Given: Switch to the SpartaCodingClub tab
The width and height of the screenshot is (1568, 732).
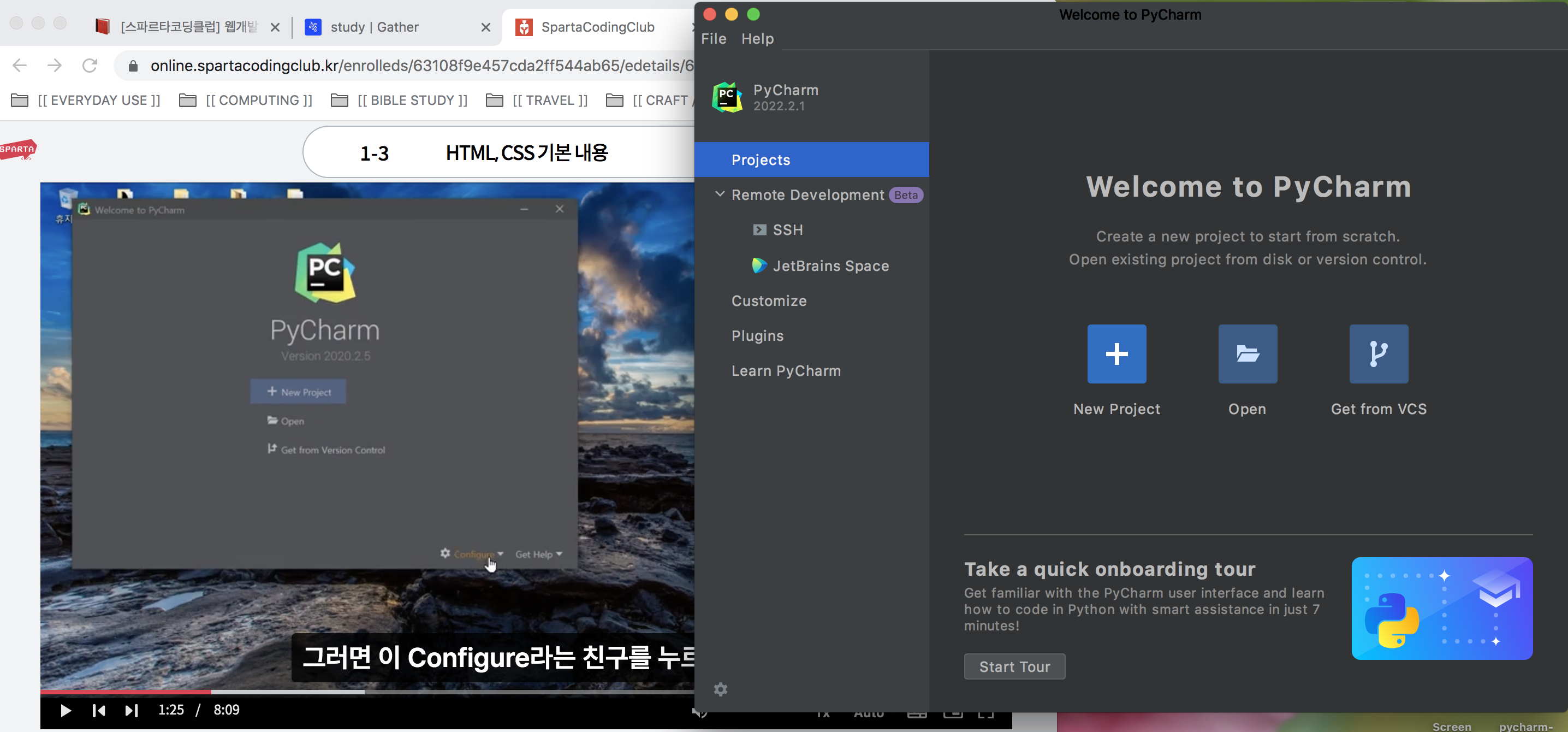Looking at the screenshot, I should [598, 27].
